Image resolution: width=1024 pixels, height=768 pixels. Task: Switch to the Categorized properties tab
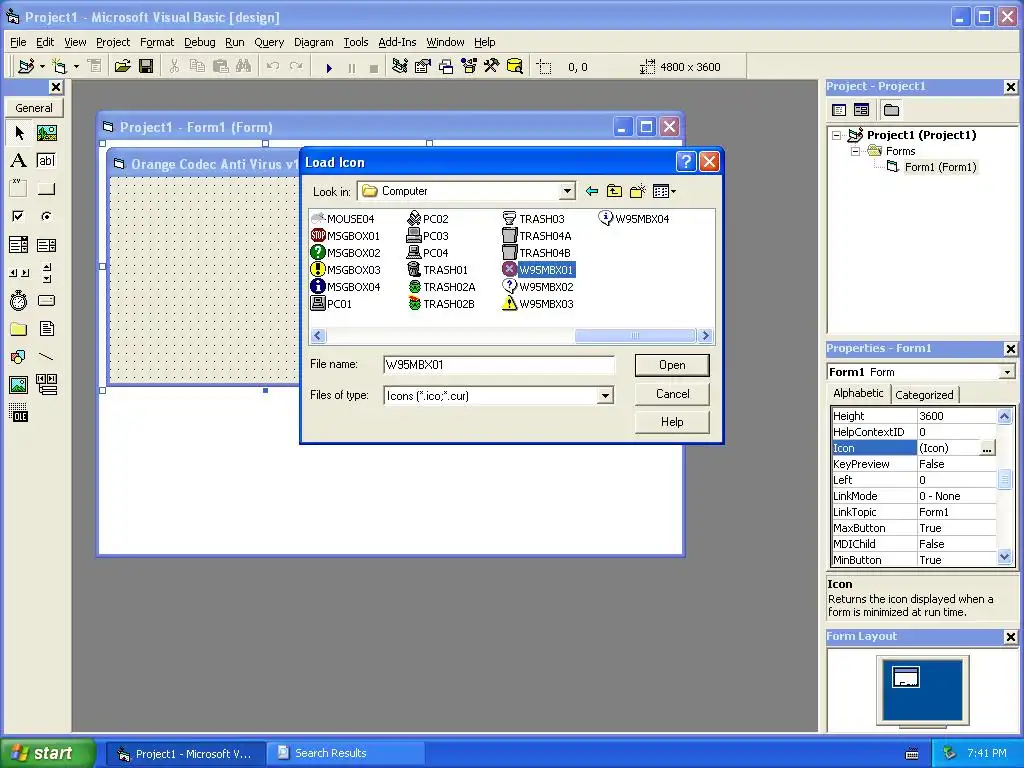(924, 394)
